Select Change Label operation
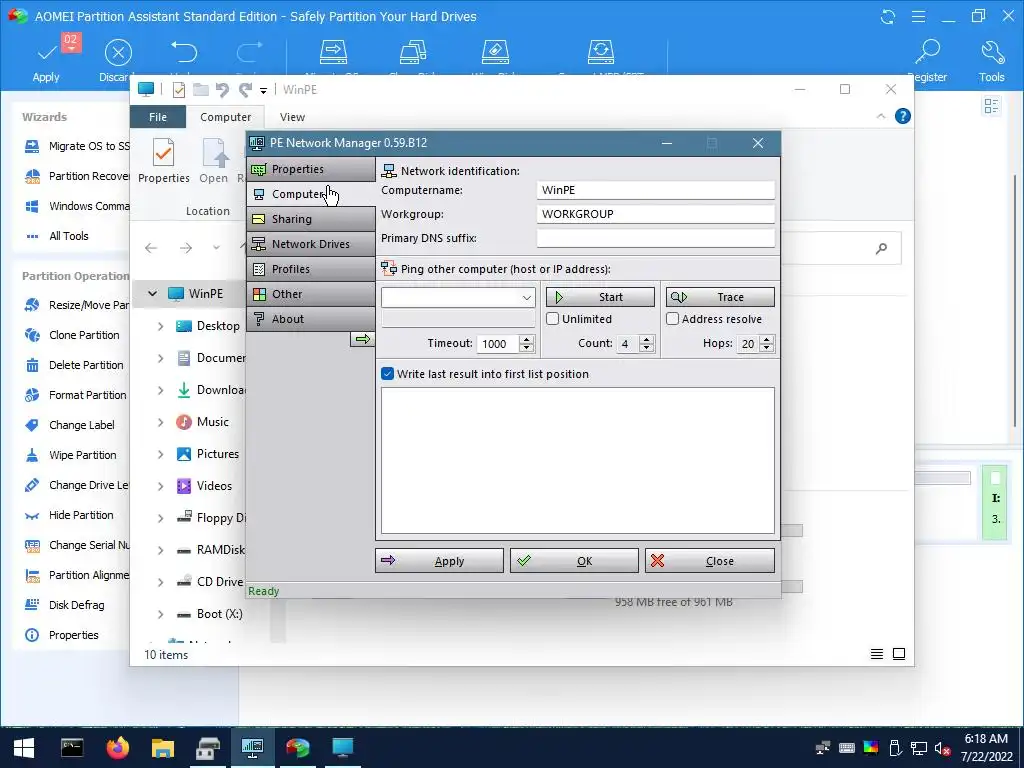This screenshot has height=768, width=1024. [69, 425]
